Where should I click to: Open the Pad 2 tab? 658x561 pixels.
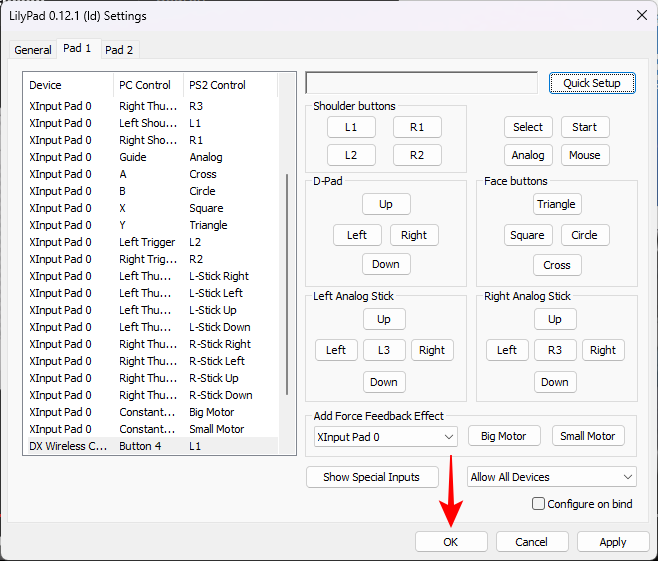119,50
